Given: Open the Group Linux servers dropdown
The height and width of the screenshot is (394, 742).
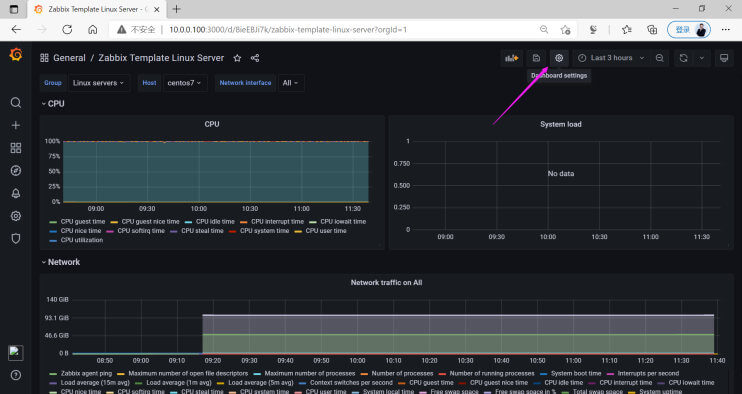Looking at the screenshot, I should 99,83.
